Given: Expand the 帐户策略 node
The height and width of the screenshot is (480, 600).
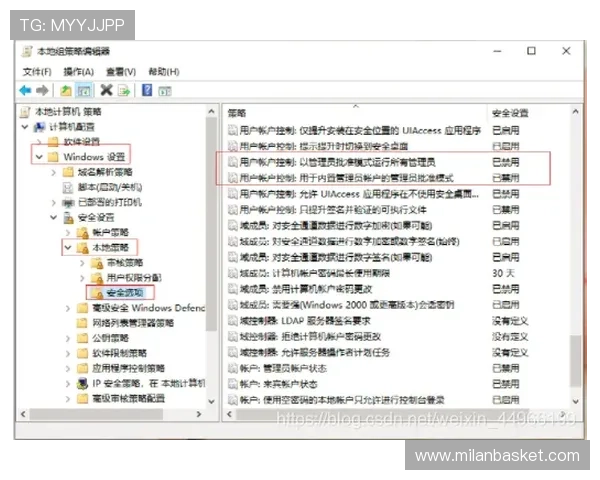Looking at the screenshot, I should coord(68,232).
